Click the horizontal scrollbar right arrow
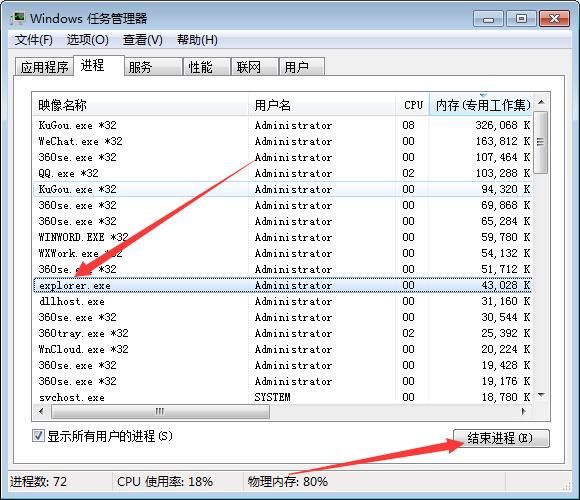 (x=524, y=411)
